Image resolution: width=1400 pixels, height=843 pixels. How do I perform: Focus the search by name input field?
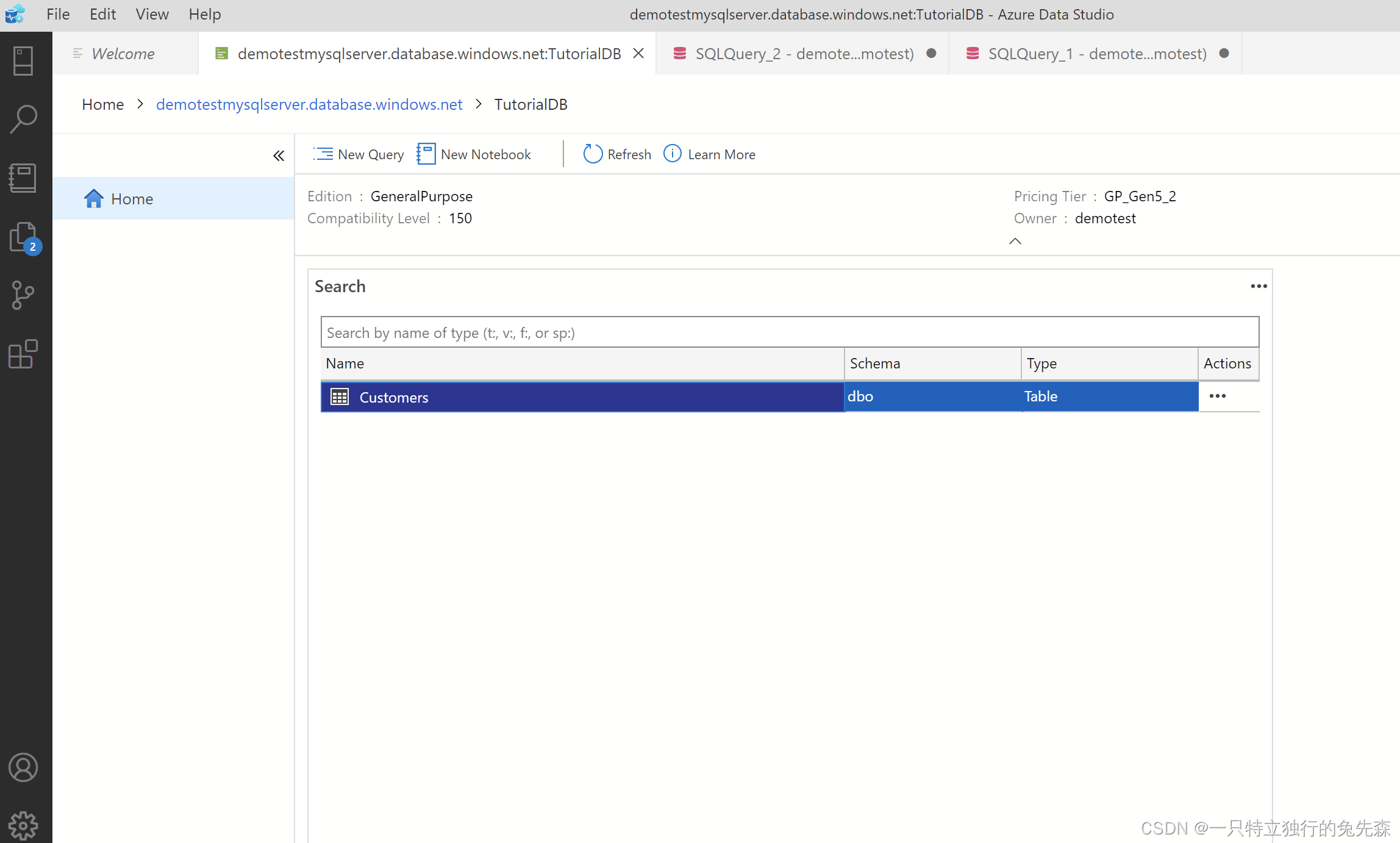(x=790, y=332)
